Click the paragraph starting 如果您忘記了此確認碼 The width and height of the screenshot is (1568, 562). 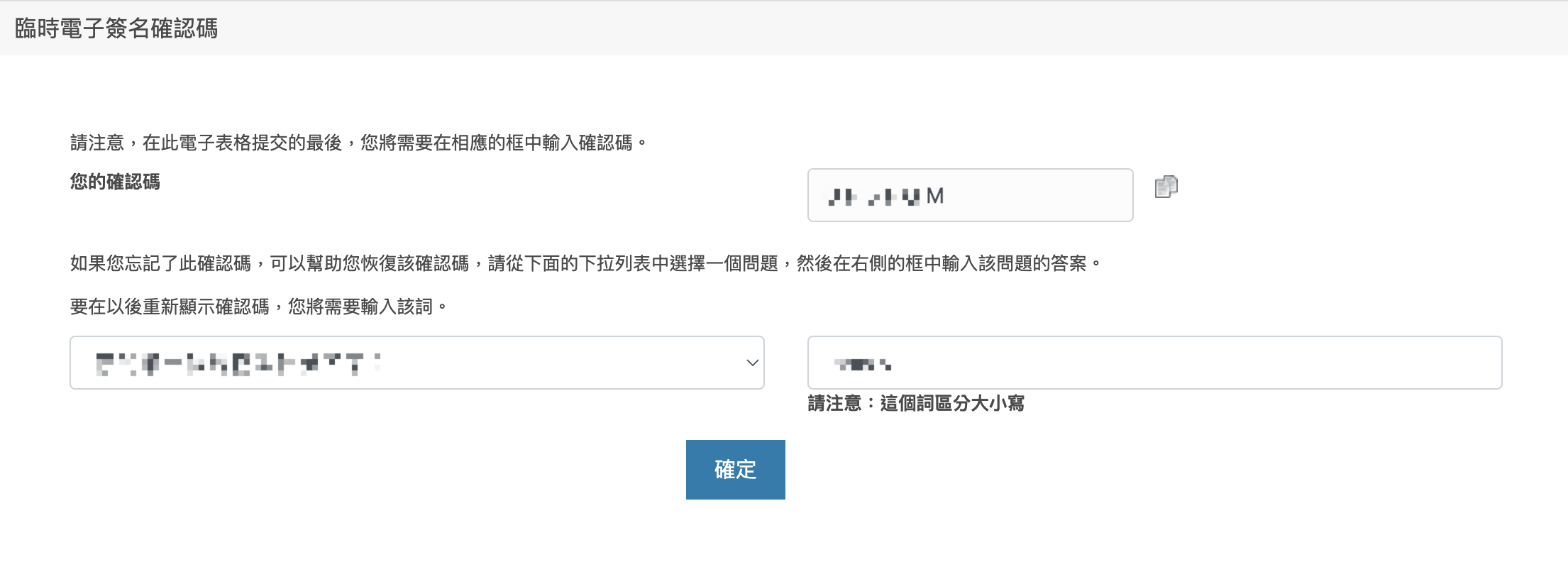[586, 264]
